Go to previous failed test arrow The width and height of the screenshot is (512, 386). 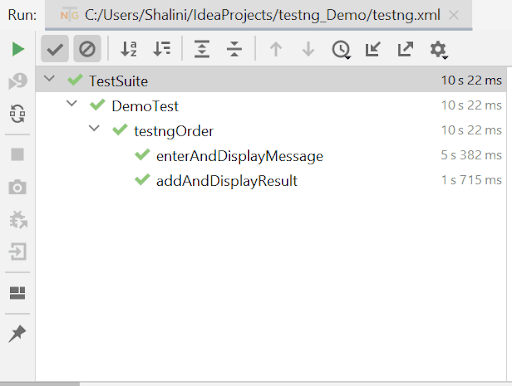point(276,49)
